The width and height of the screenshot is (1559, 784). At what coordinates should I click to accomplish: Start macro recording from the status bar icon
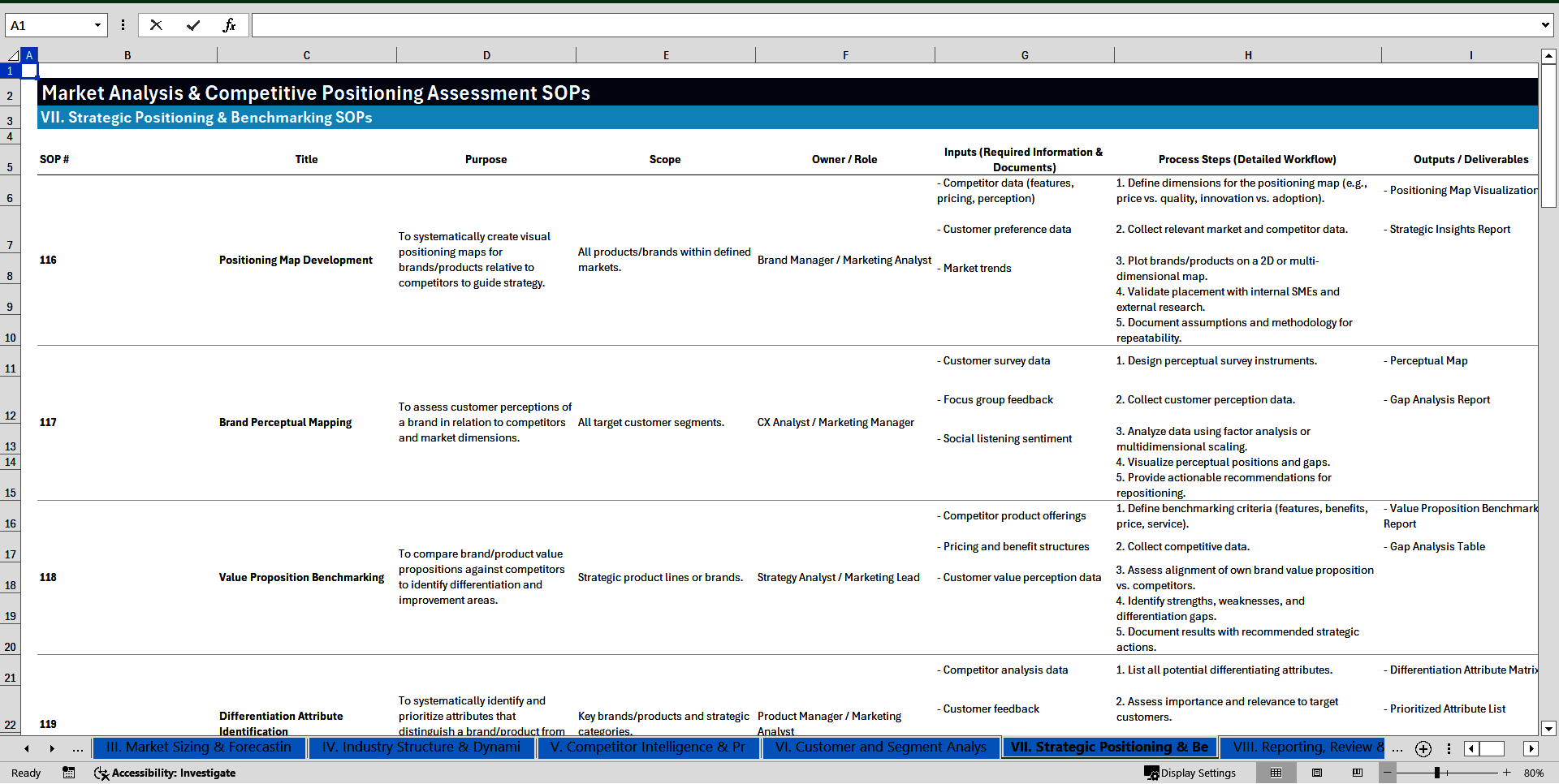(69, 773)
